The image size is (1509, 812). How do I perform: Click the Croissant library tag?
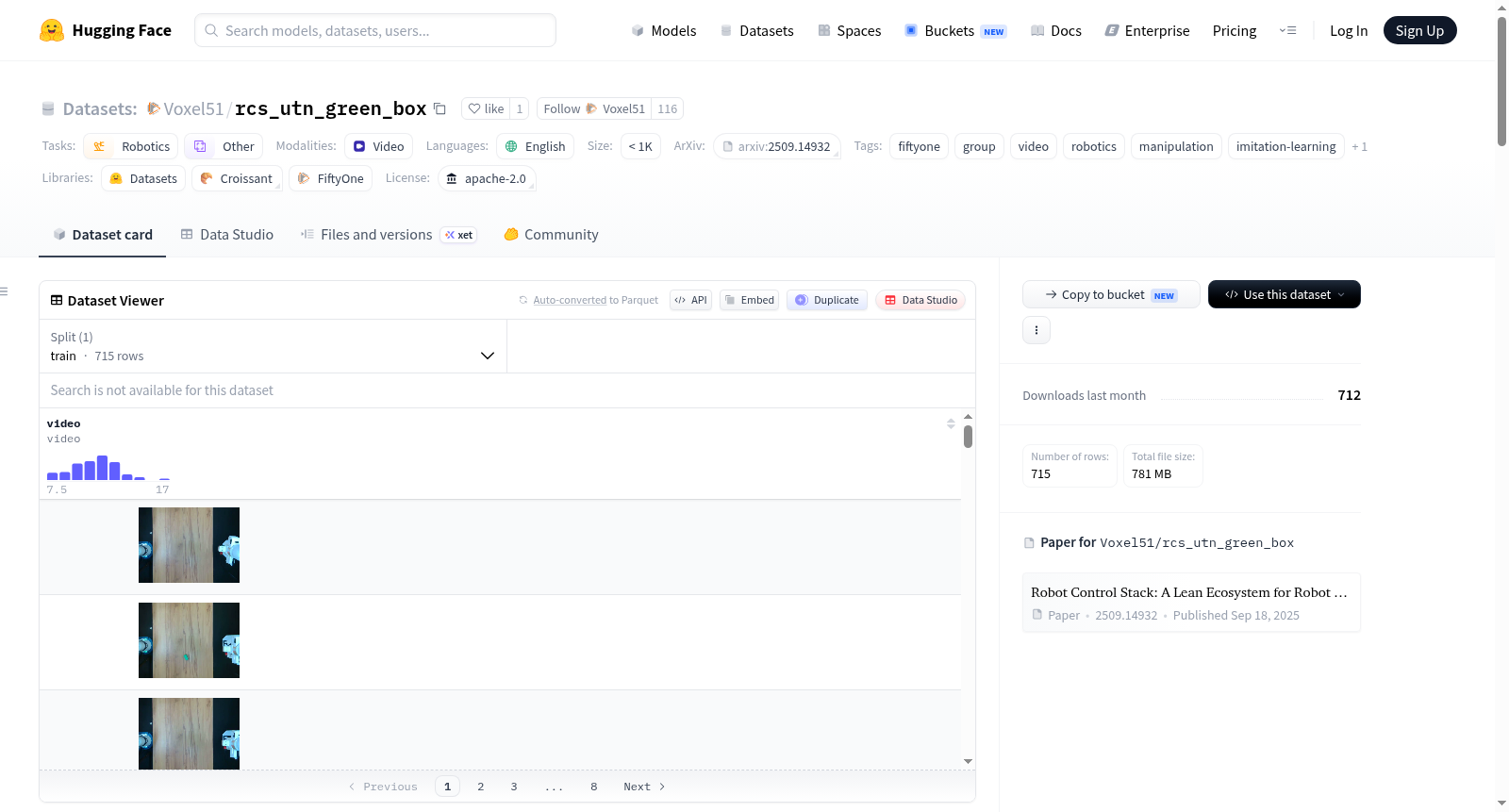[x=237, y=178]
